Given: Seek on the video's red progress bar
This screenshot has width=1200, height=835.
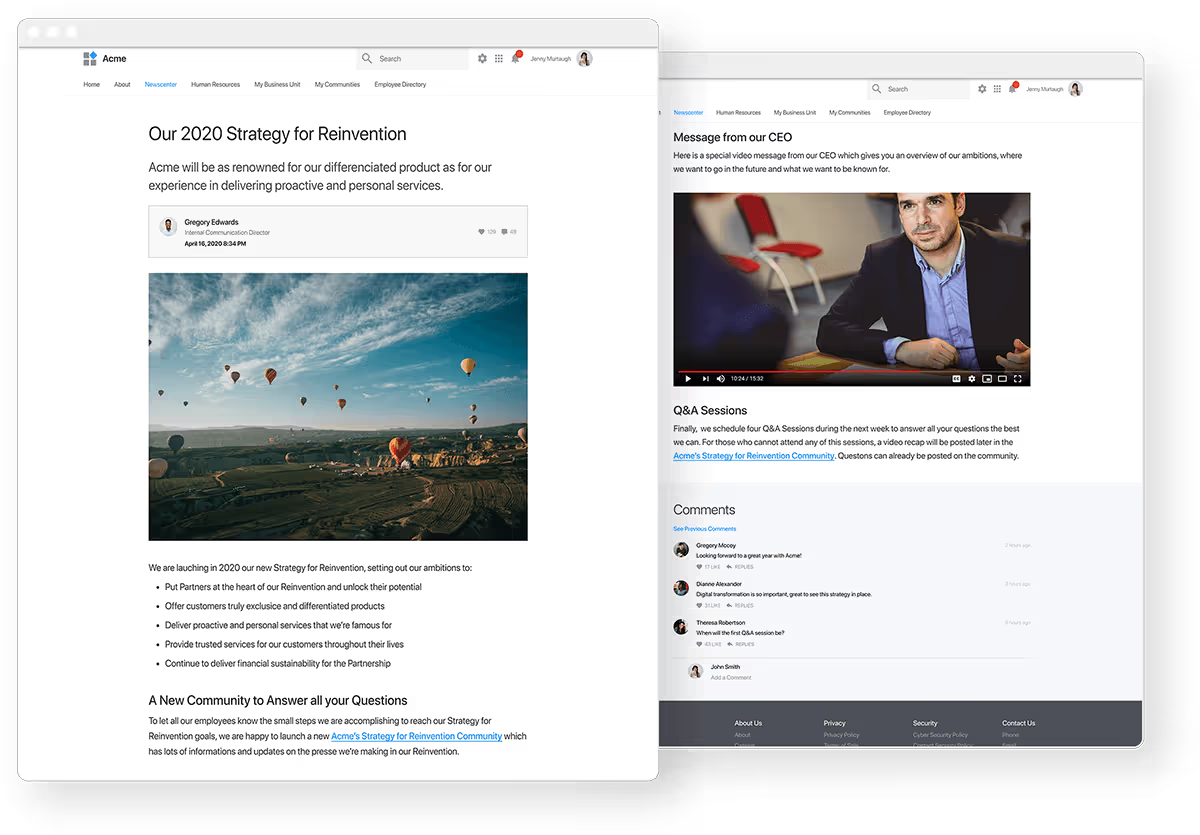Looking at the screenshot, I should pyautogui.click(x=800, y=370).
